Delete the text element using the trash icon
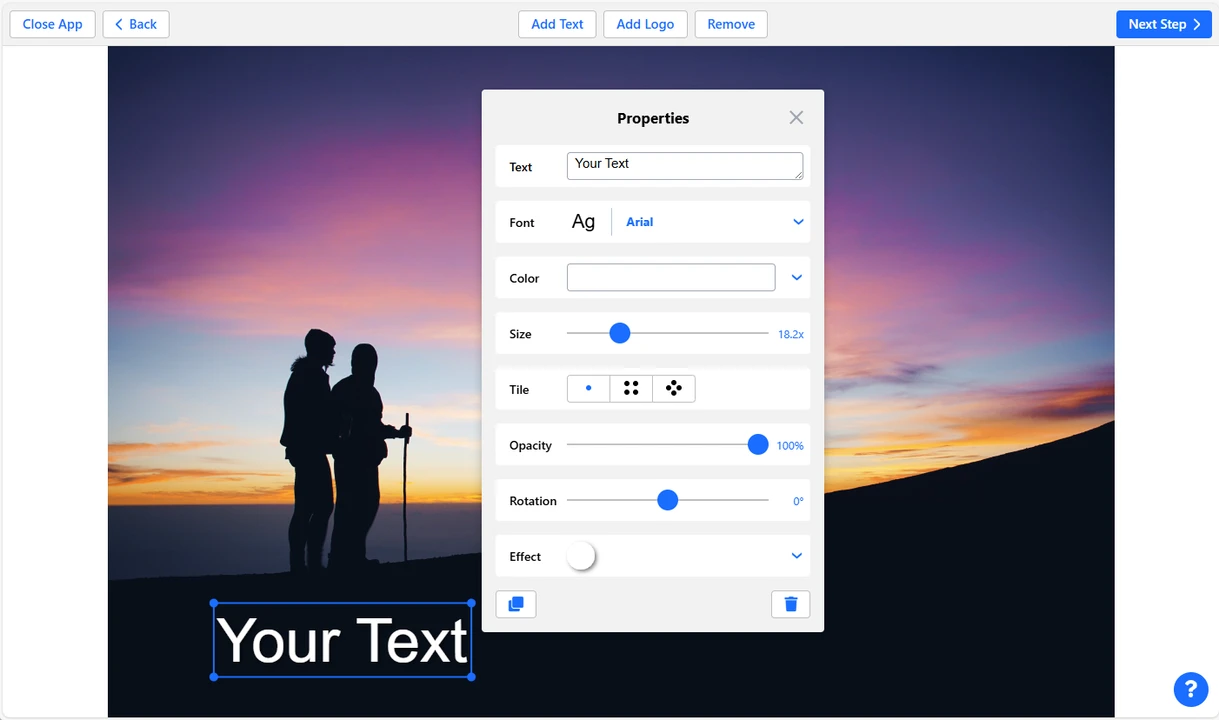This screenshot has height=720, width=1219. (790, 604)
